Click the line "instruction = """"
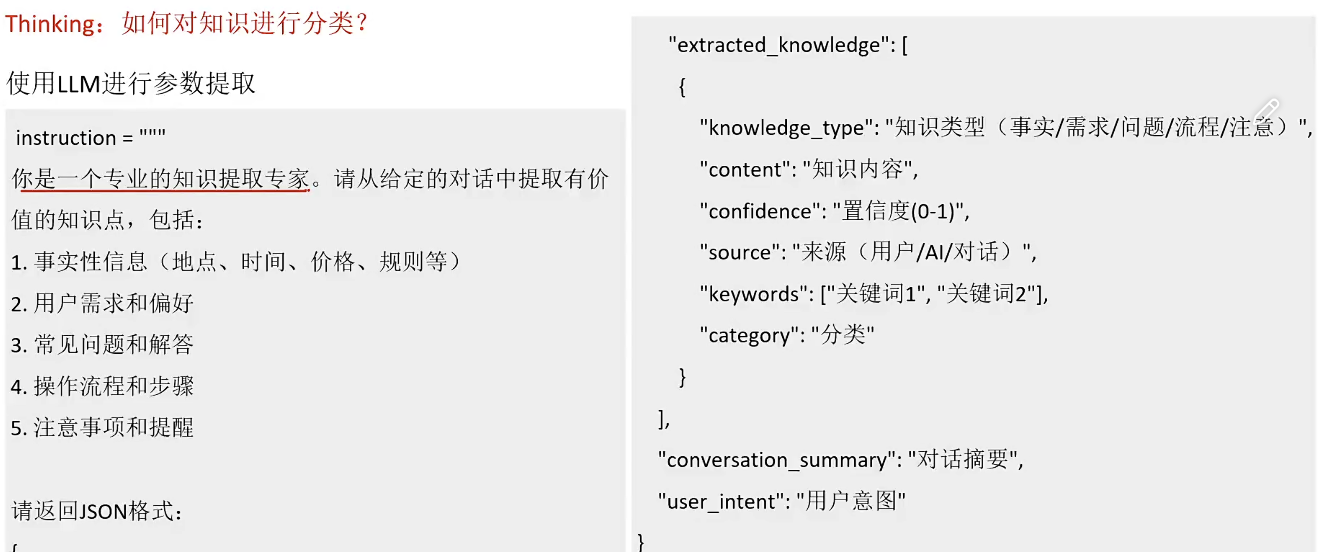1318x552 pixels. pyautogui.click(x=91, y=138)
